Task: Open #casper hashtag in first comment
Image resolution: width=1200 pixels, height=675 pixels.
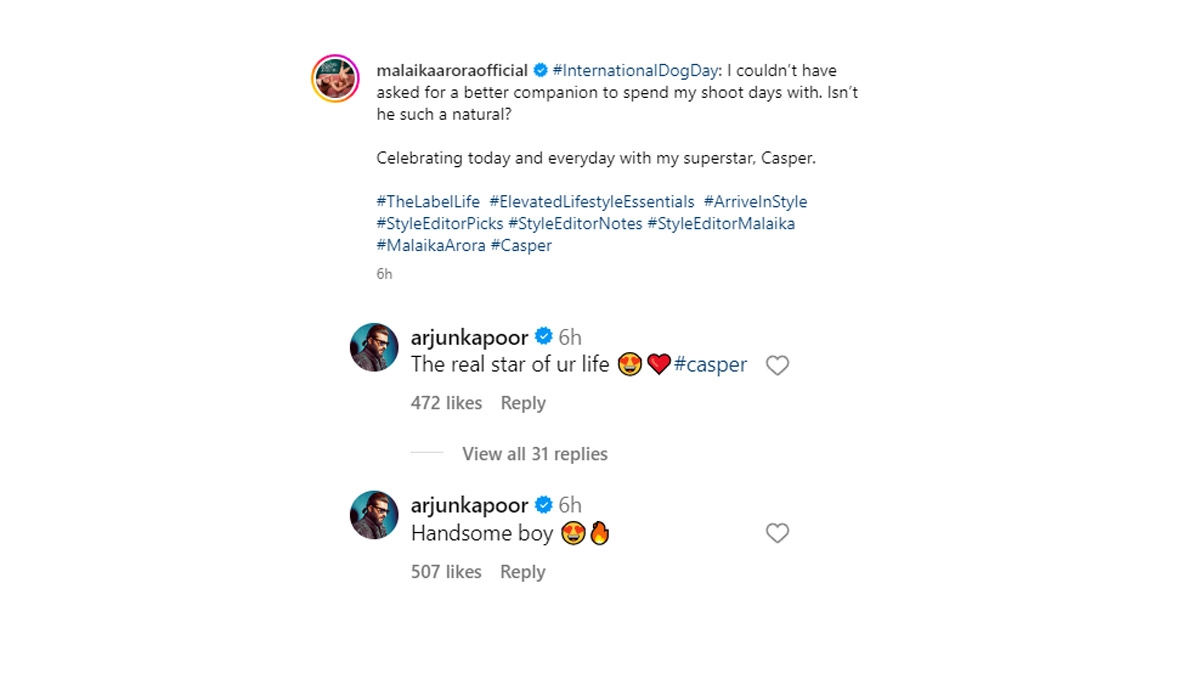Action: [x=710, y=365]
